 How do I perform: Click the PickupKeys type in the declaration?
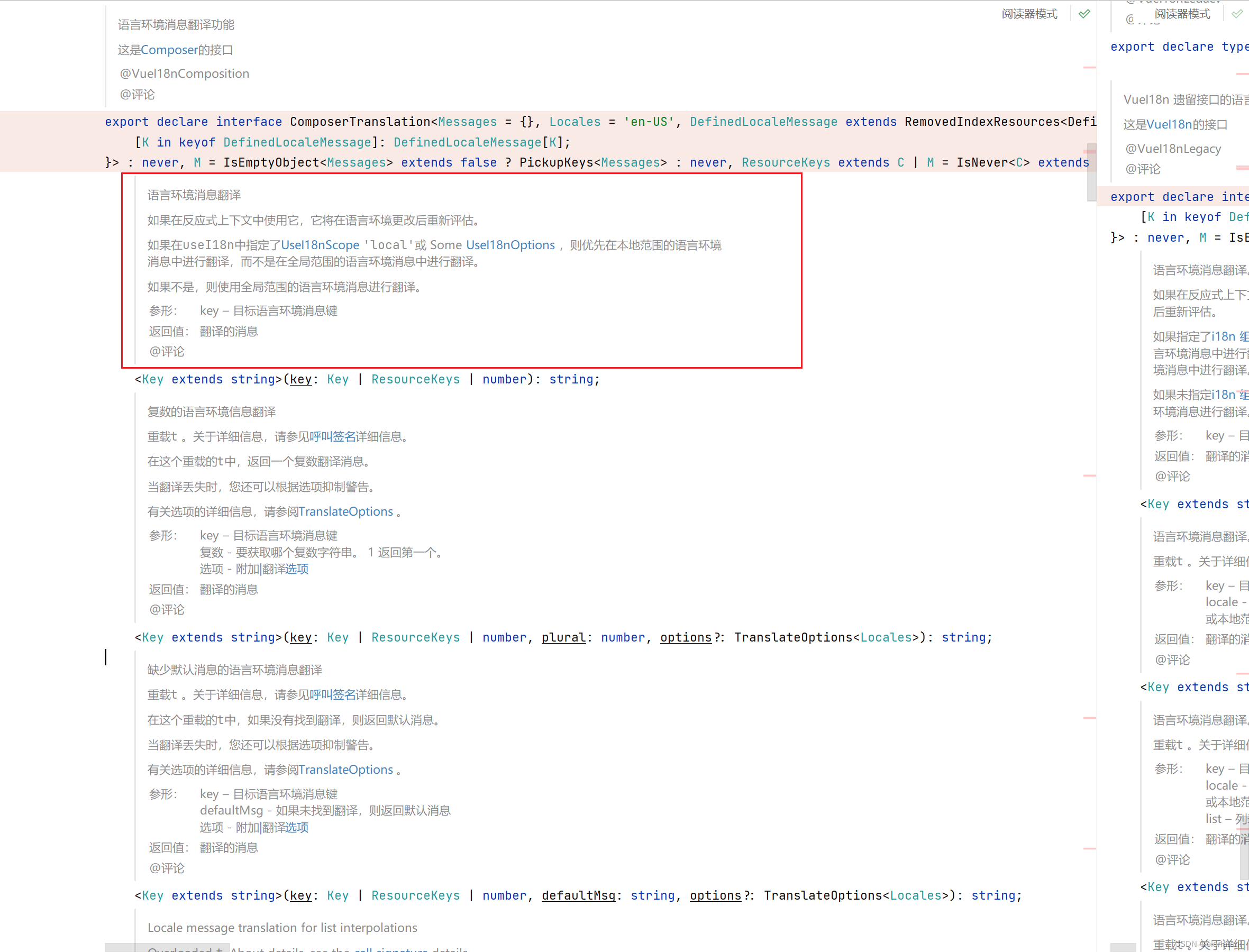tap(556, 163)
